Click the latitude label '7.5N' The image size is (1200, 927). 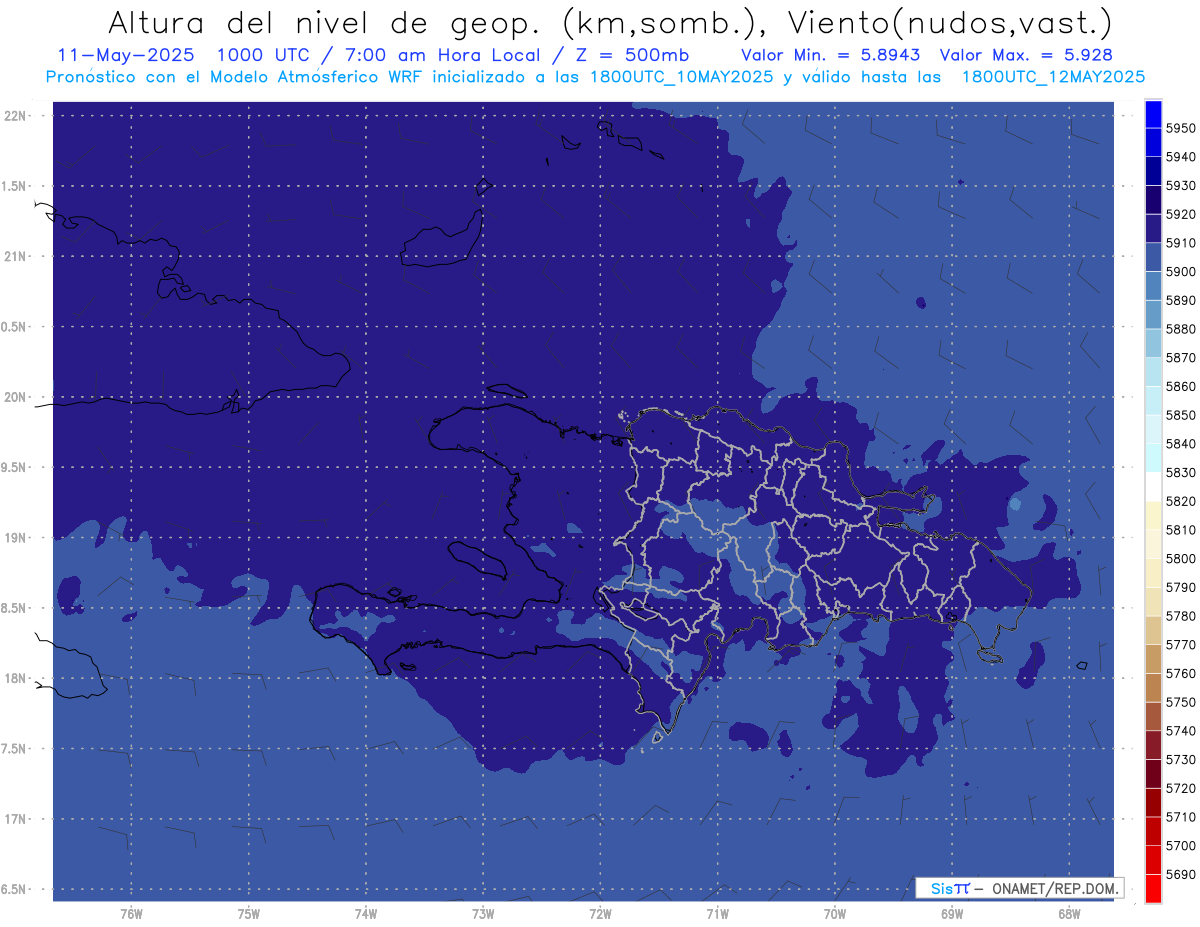(15, 749)
